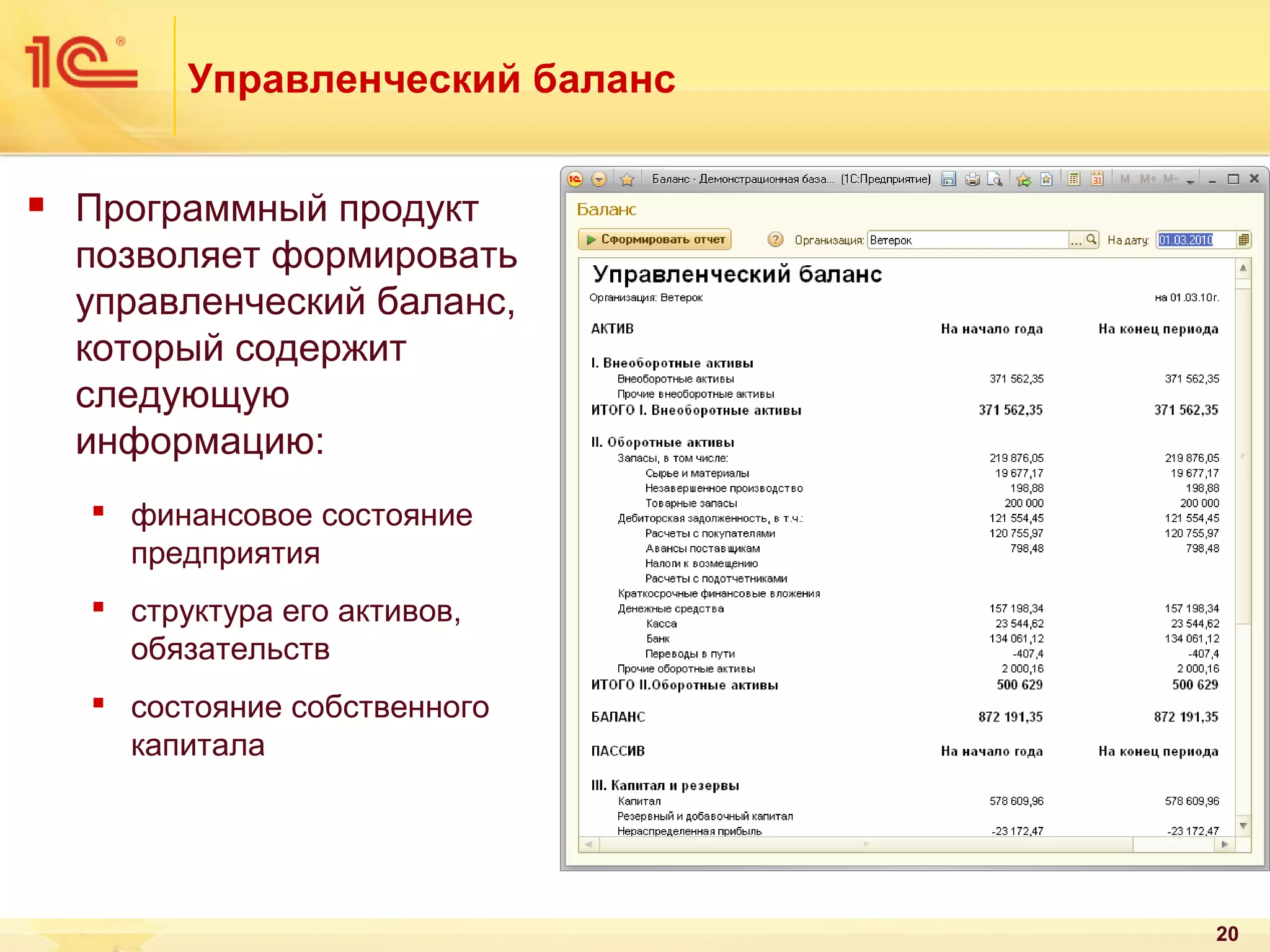Click the M+ memory button

[1148, 179]
